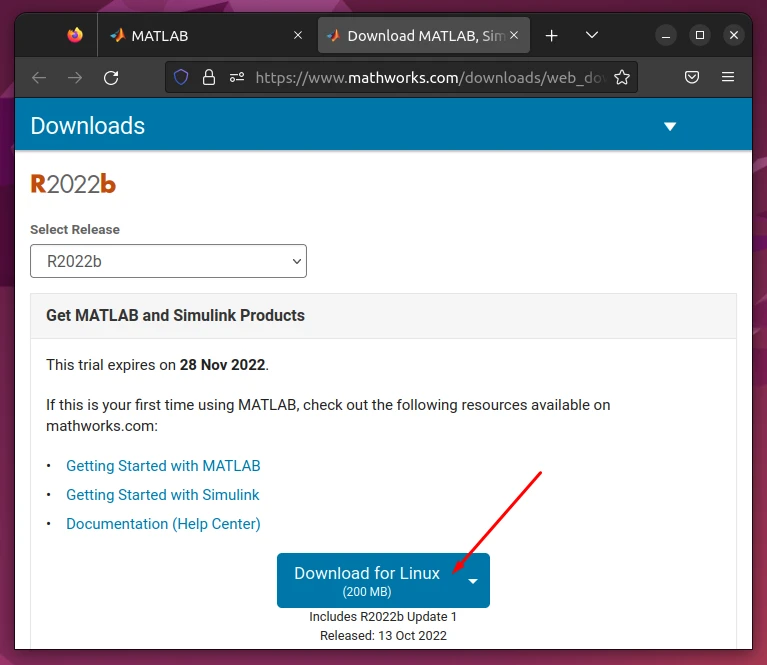Click the MATLAB tab favicon
Viewport: 767px width, 665px height.
(x=118, y=35)
